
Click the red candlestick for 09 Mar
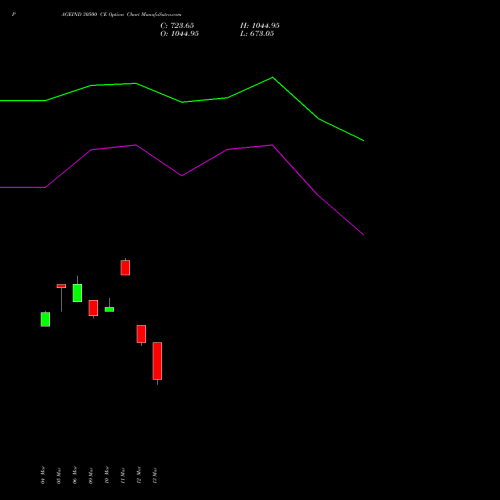93,308
